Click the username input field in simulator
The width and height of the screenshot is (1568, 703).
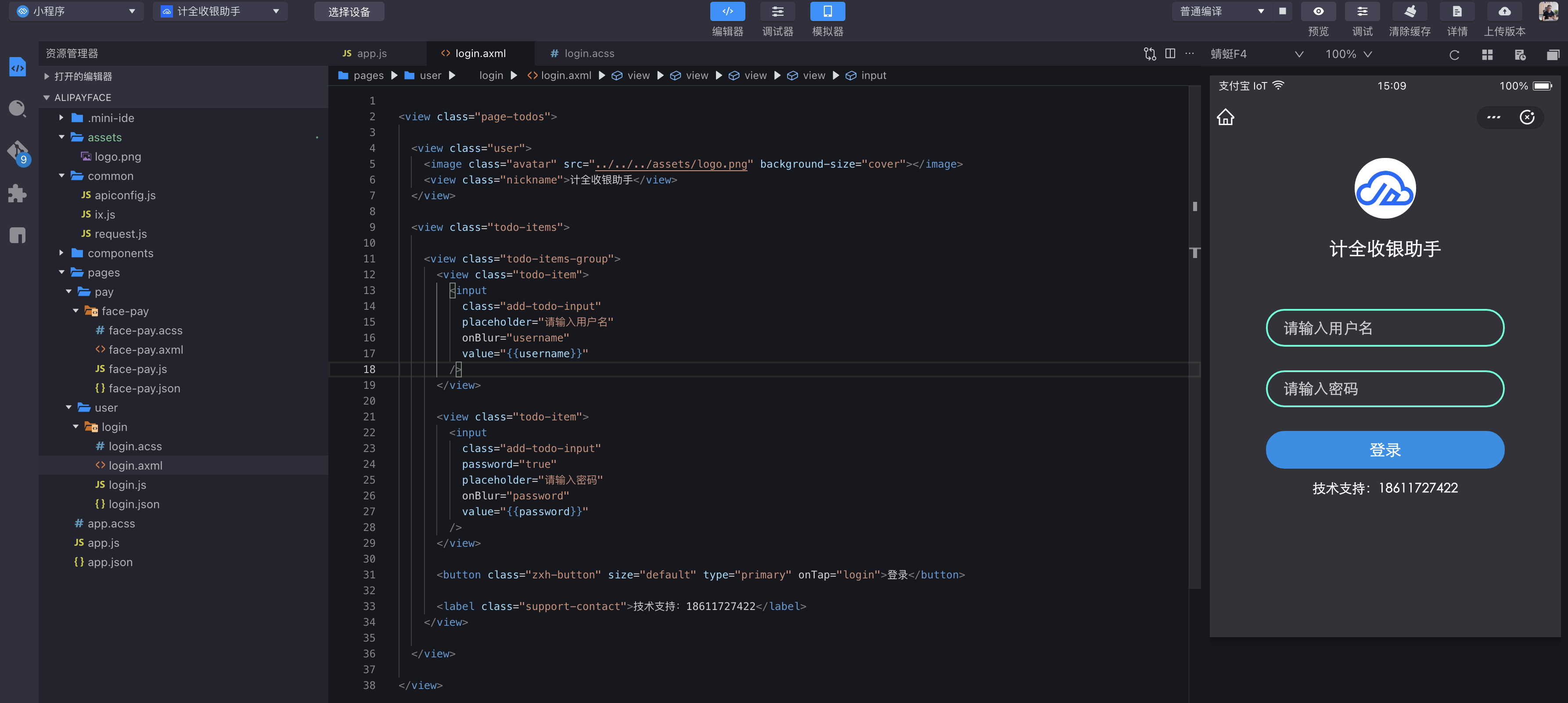point(1385,328)
